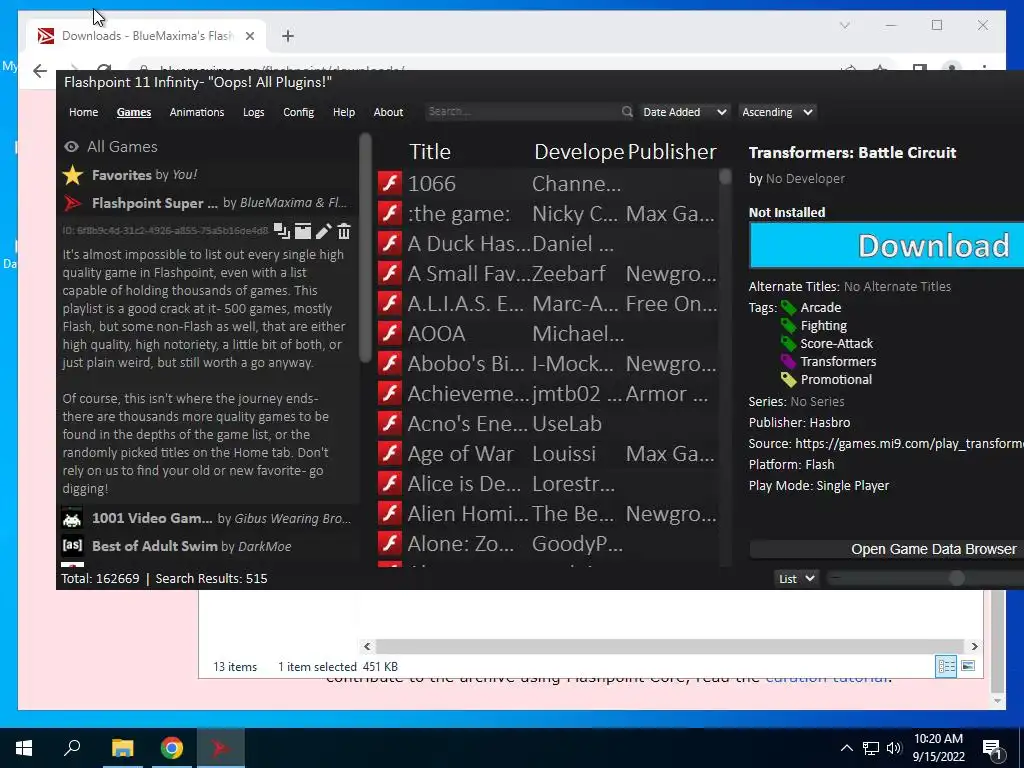
Task: Open the Animations tab
Action: coord(197,112)
